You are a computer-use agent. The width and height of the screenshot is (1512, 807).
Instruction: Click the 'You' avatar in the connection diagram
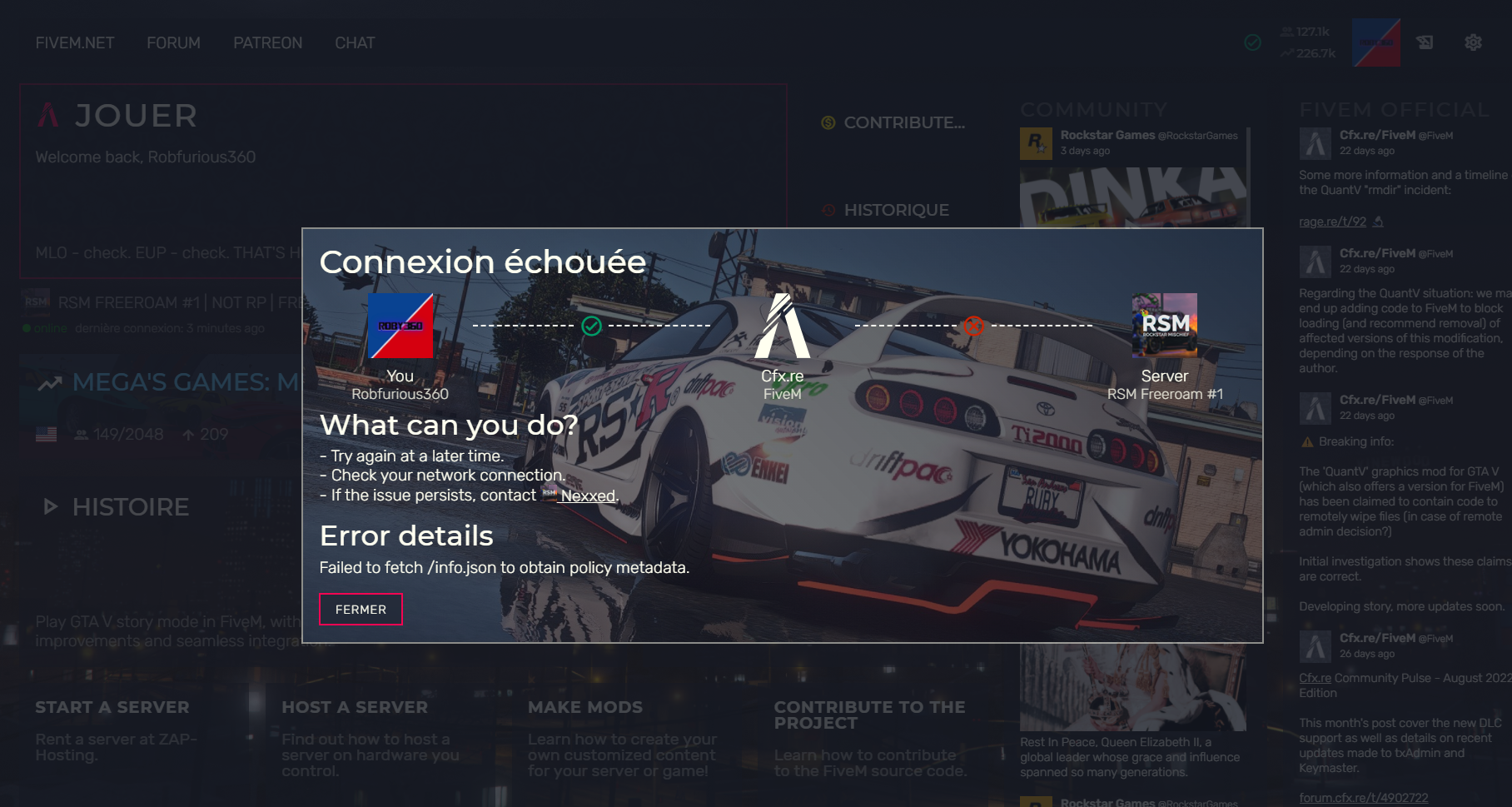pos(400,326)
